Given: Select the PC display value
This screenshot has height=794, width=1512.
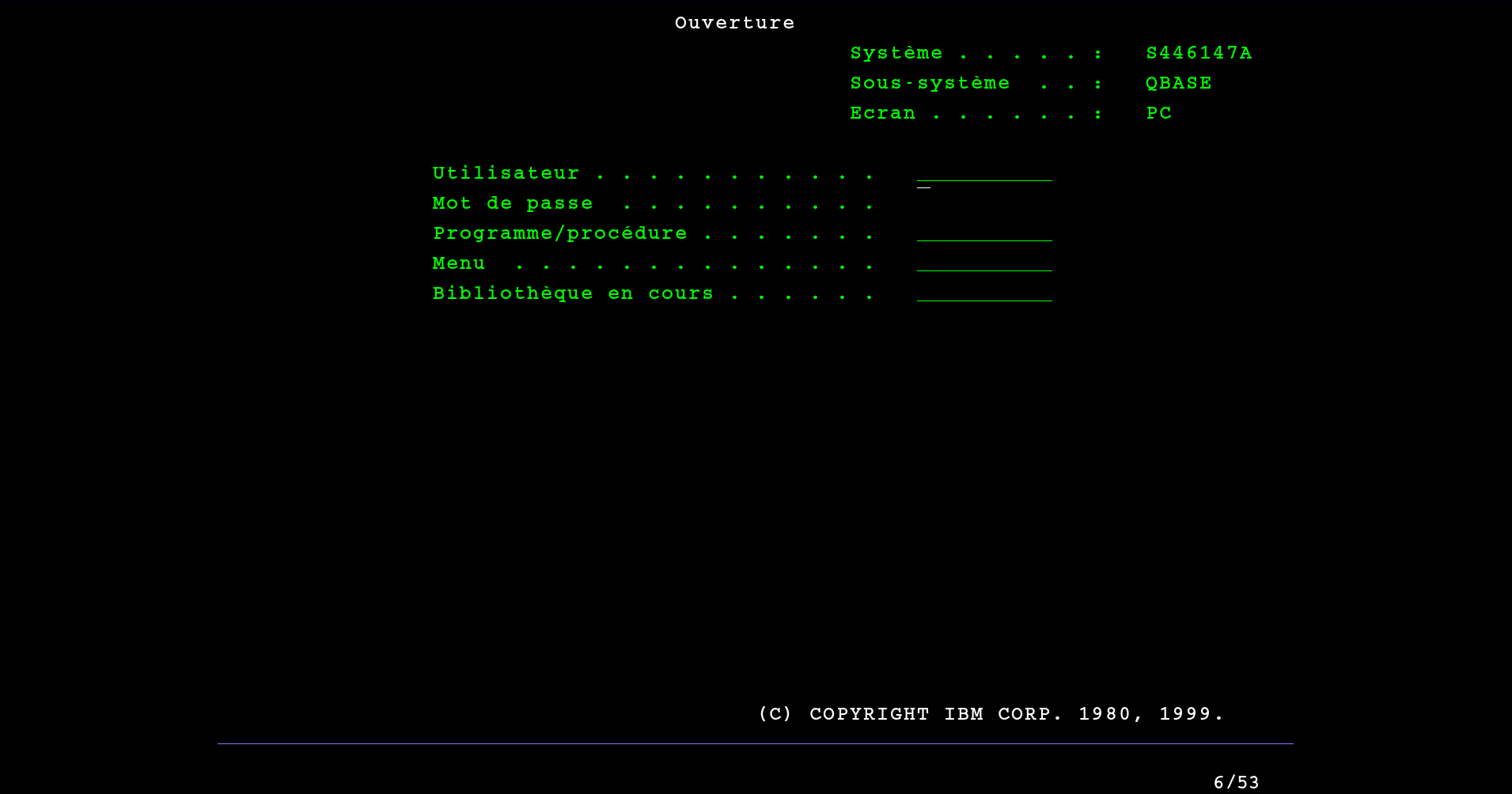Looking at the screenshot, I should pyautogui.click(x=1159, y=113).
